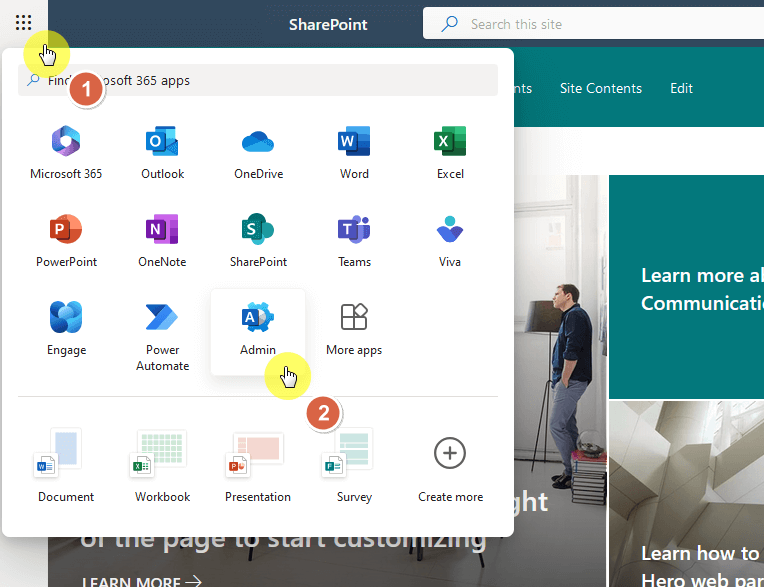Screen dimensions: 764x587
Task: Open OneDrive app tile
Action: tap(258, 152)
